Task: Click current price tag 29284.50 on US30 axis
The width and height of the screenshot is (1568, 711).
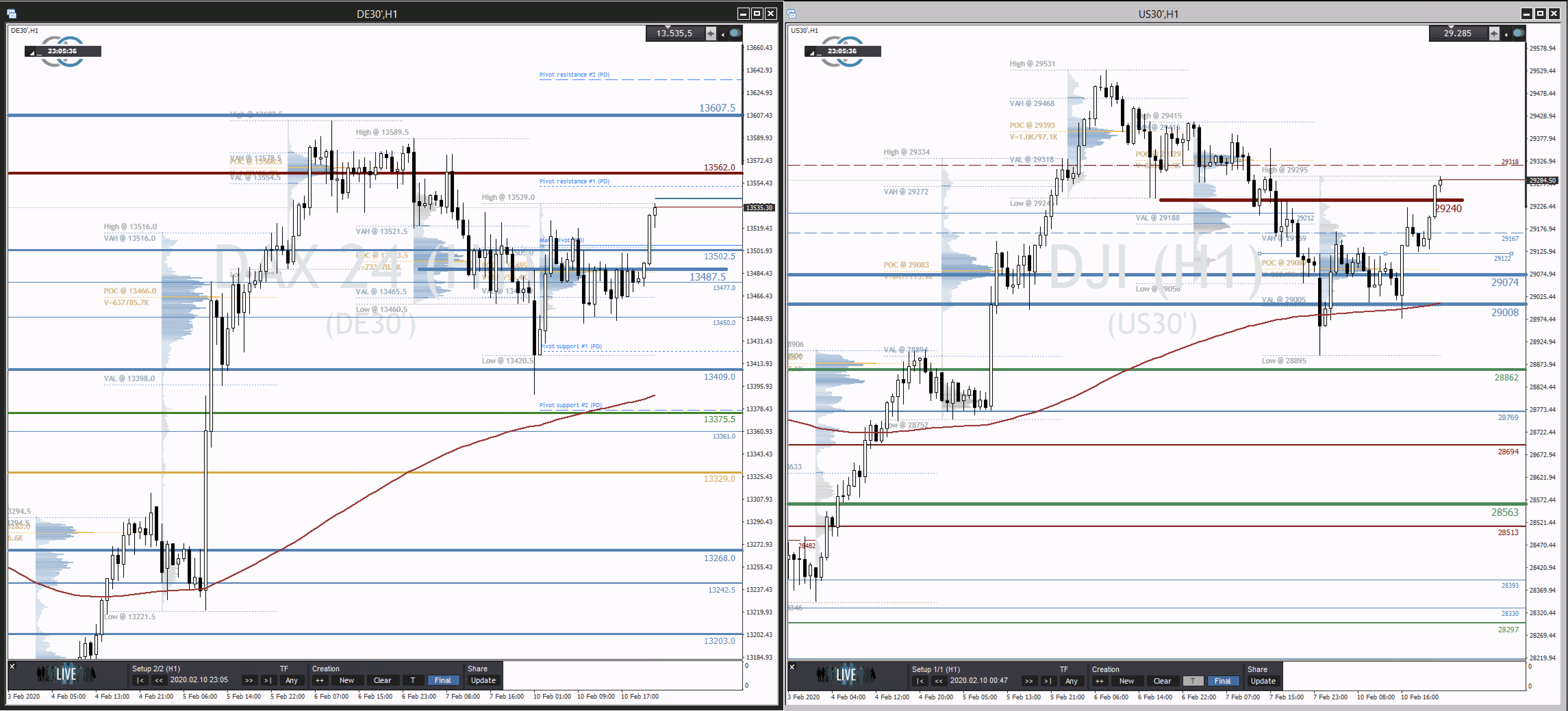Action: (x=1542, y=181)
